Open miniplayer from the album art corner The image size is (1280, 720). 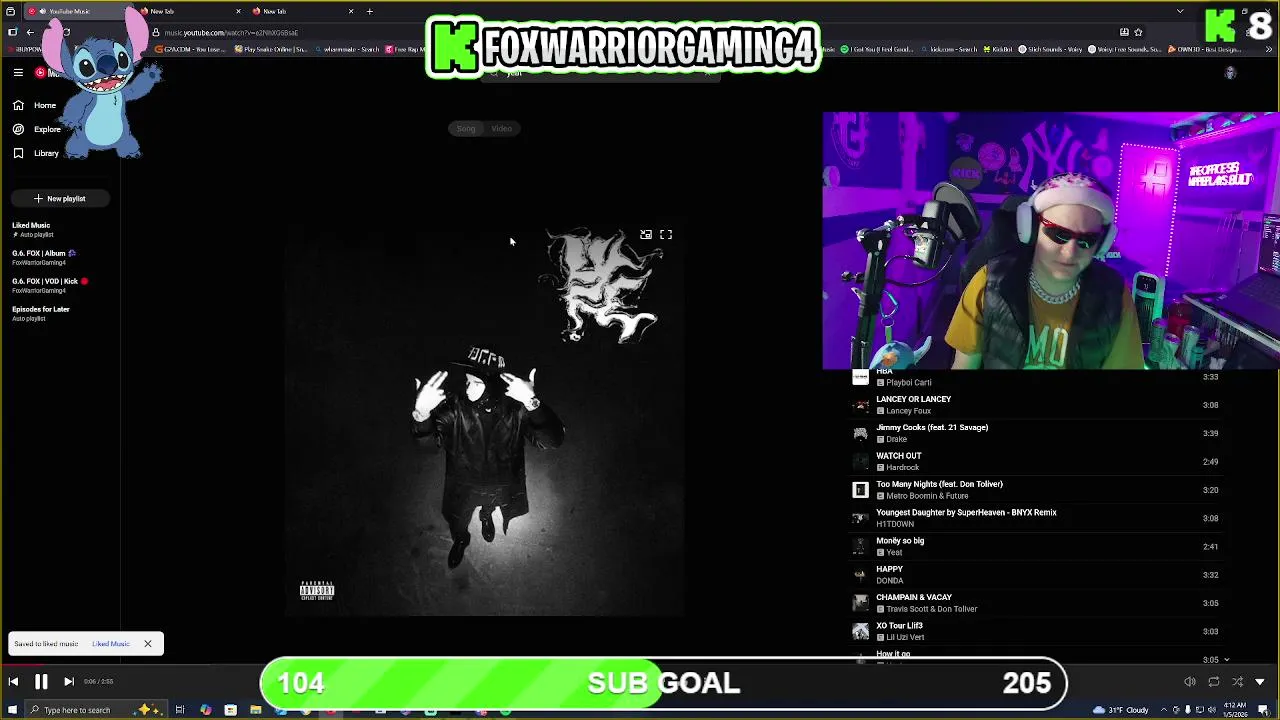coord(646,235)
